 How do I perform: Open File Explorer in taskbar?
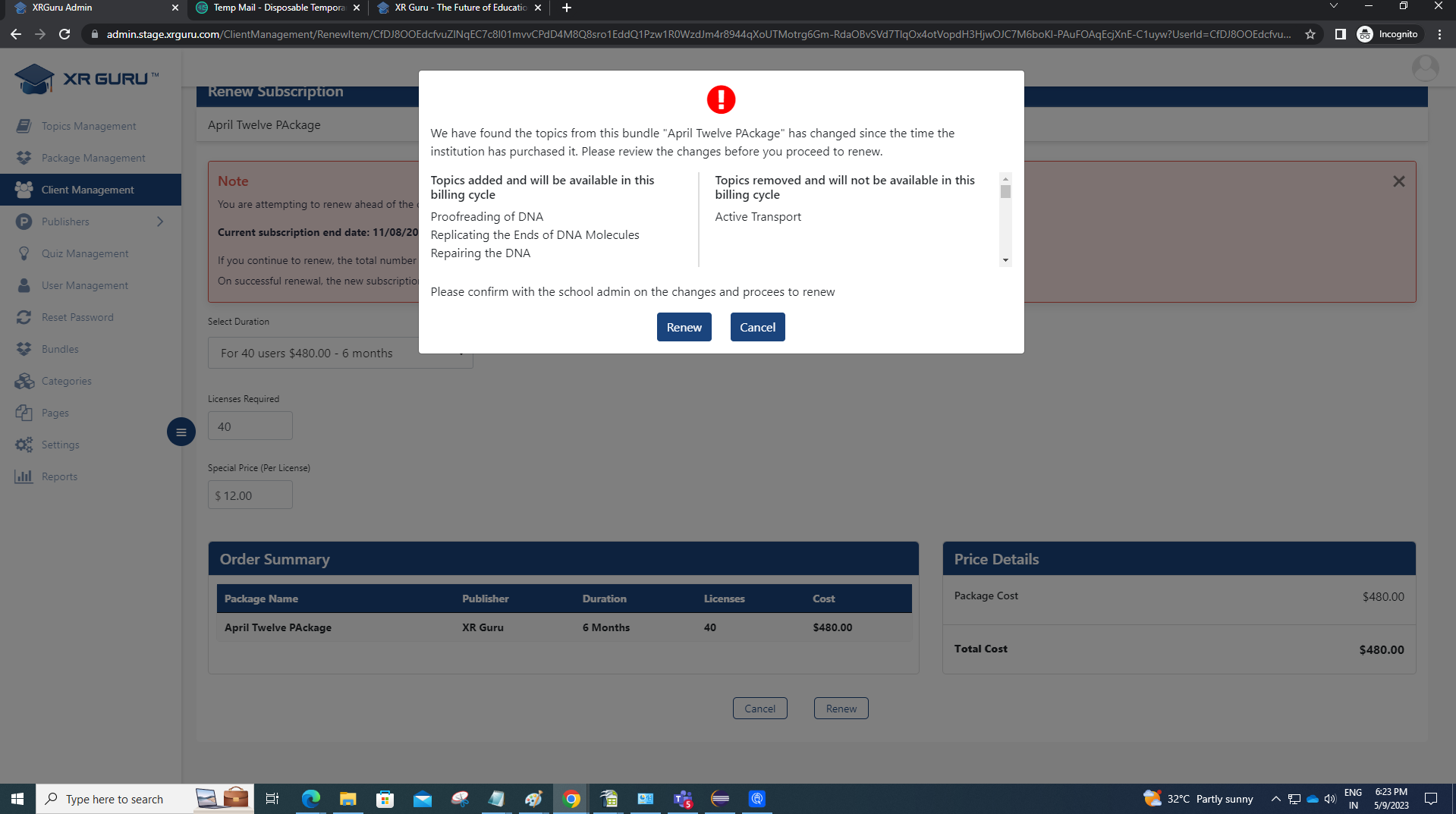coord(348,799)
